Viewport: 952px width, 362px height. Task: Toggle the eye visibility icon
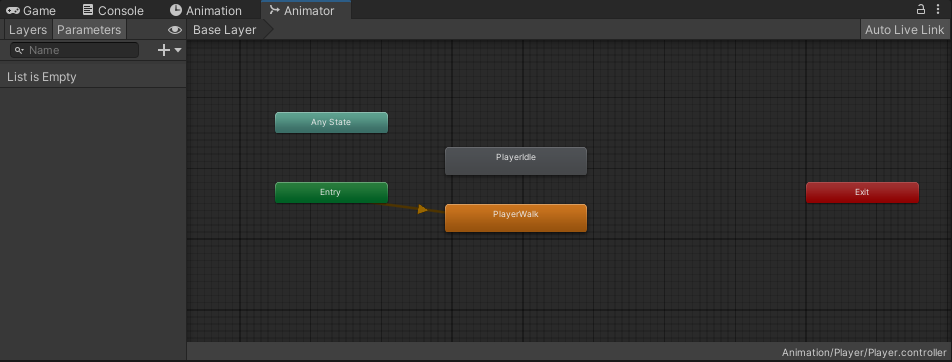click(x=175, y=30)
